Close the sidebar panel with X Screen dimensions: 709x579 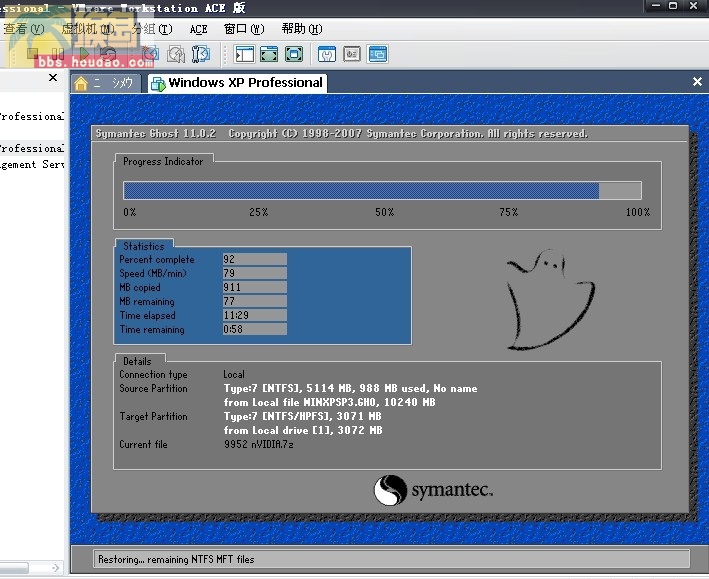click(53, 78)
